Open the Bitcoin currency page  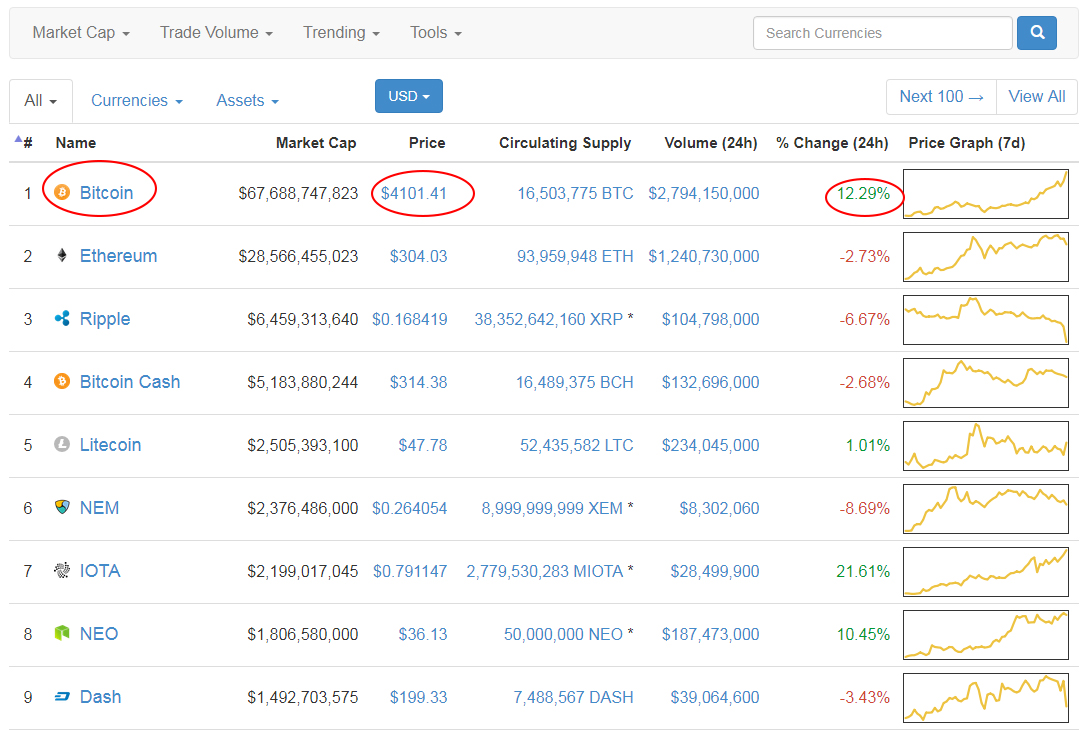coord(106,192)
